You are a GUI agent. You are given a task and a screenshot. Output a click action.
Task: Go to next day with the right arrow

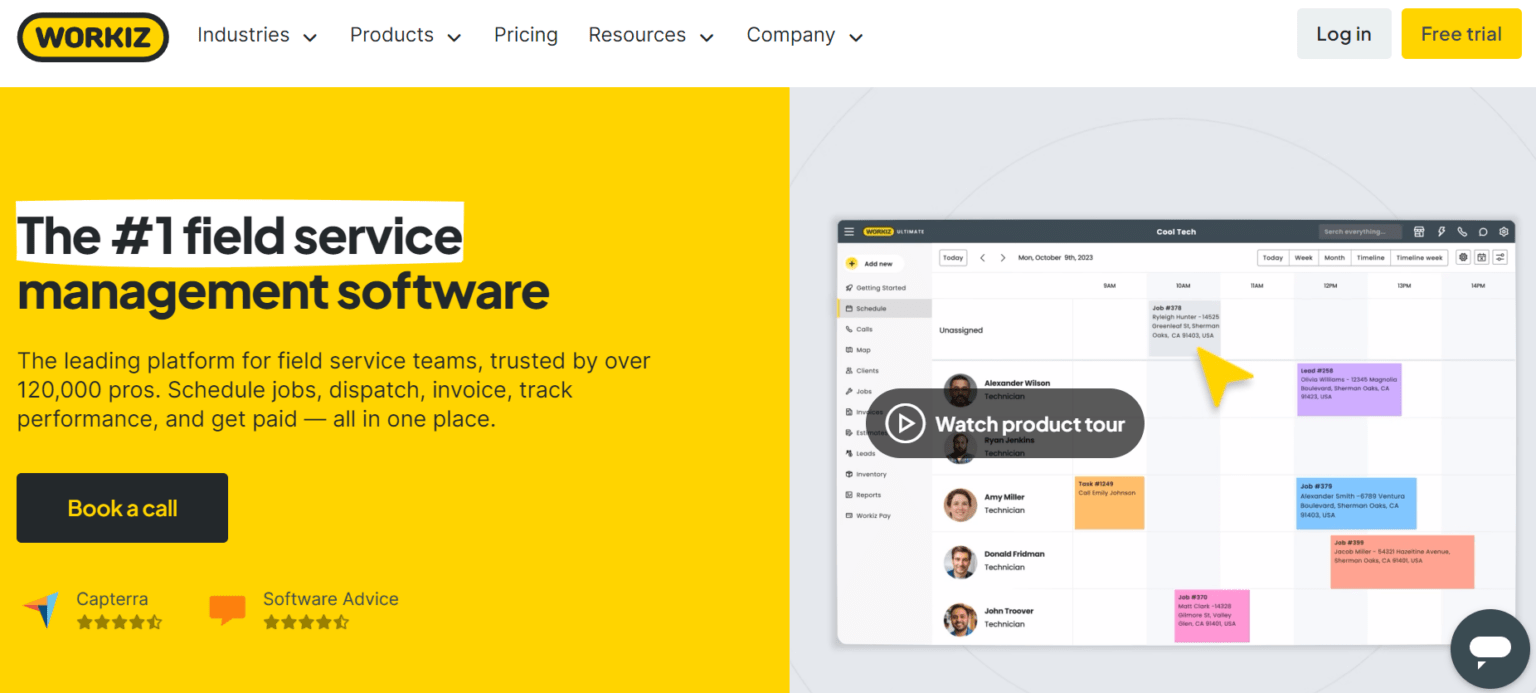(x=1003, y=258)
